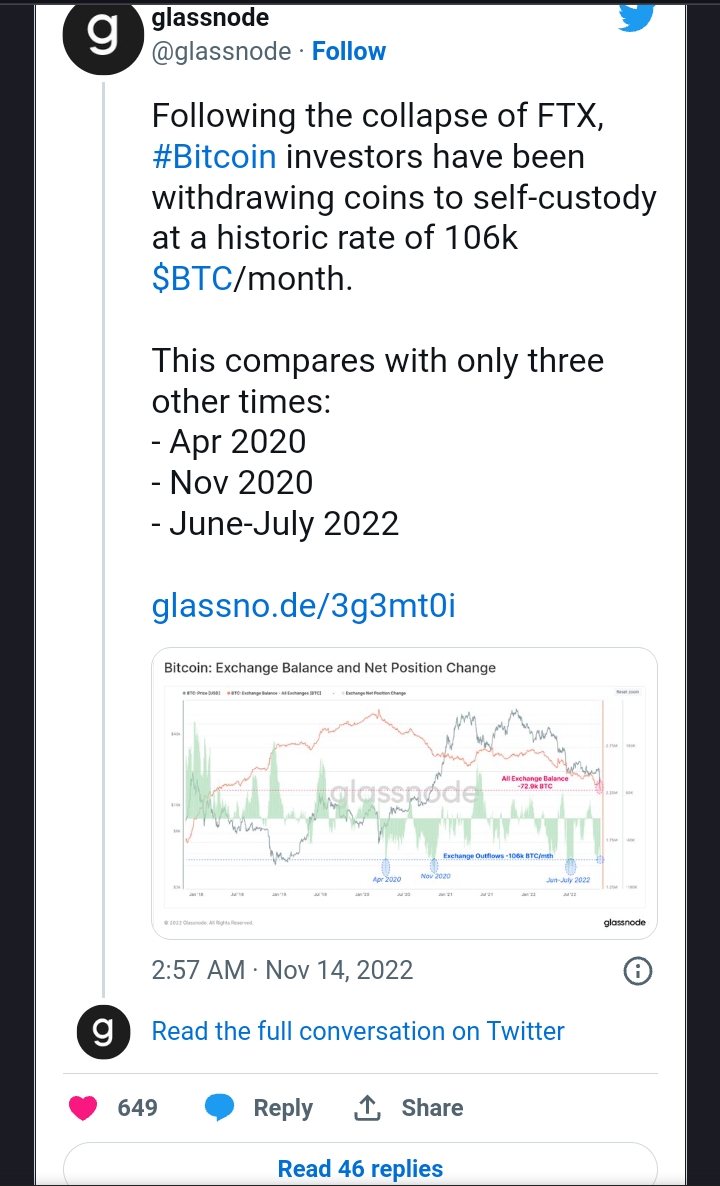Click the small glassnode avatar near conversation link

pyautogui.click(x=104, y=1032)
